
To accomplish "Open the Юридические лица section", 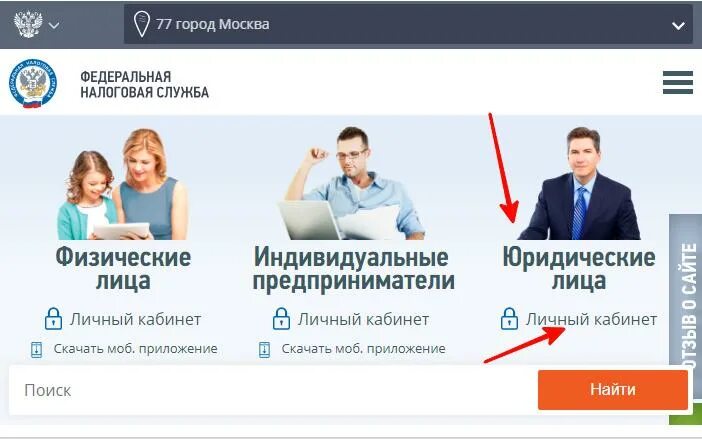I will click(578, 269).
